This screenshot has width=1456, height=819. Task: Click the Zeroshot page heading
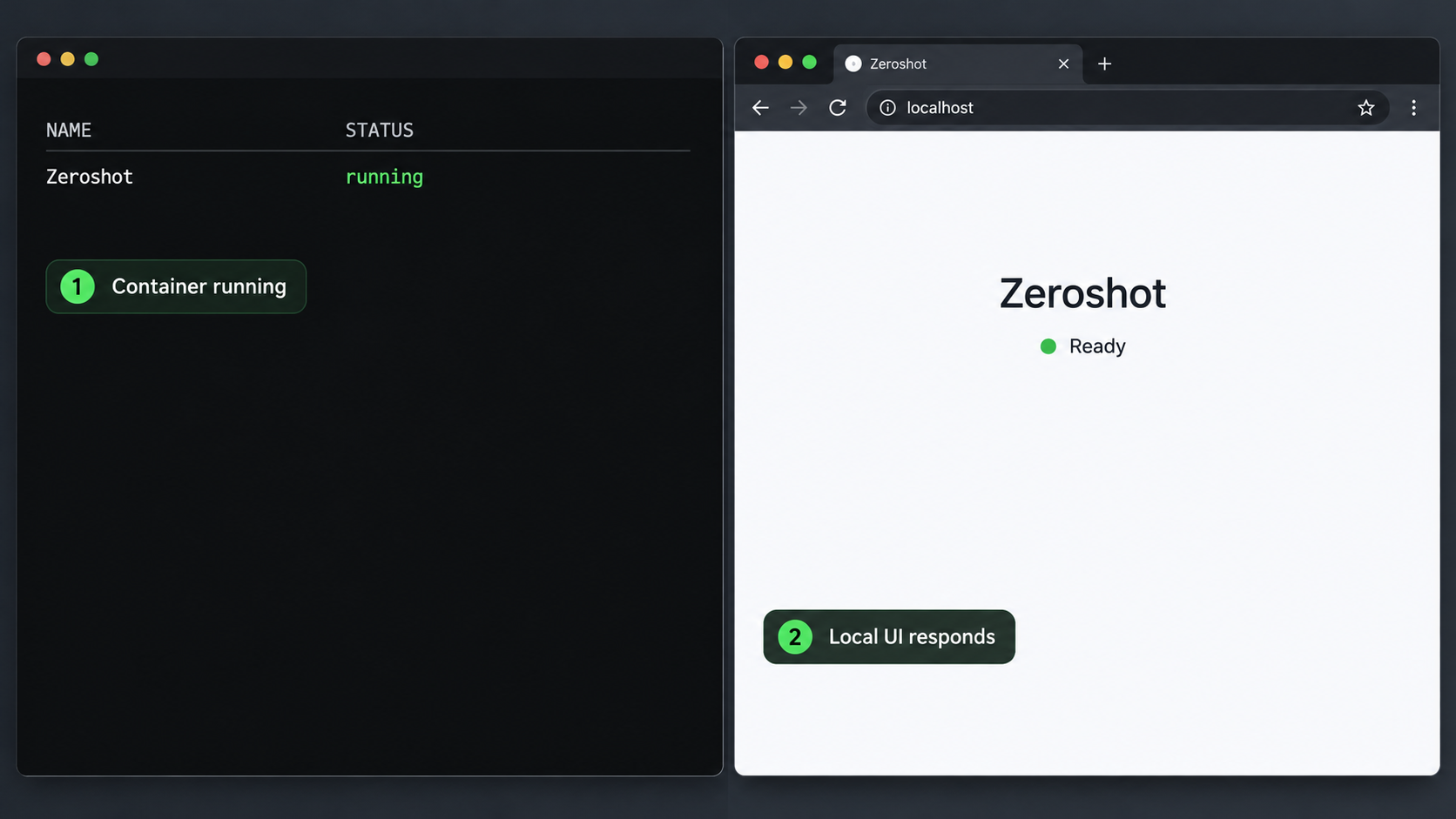click(1082, 293)
